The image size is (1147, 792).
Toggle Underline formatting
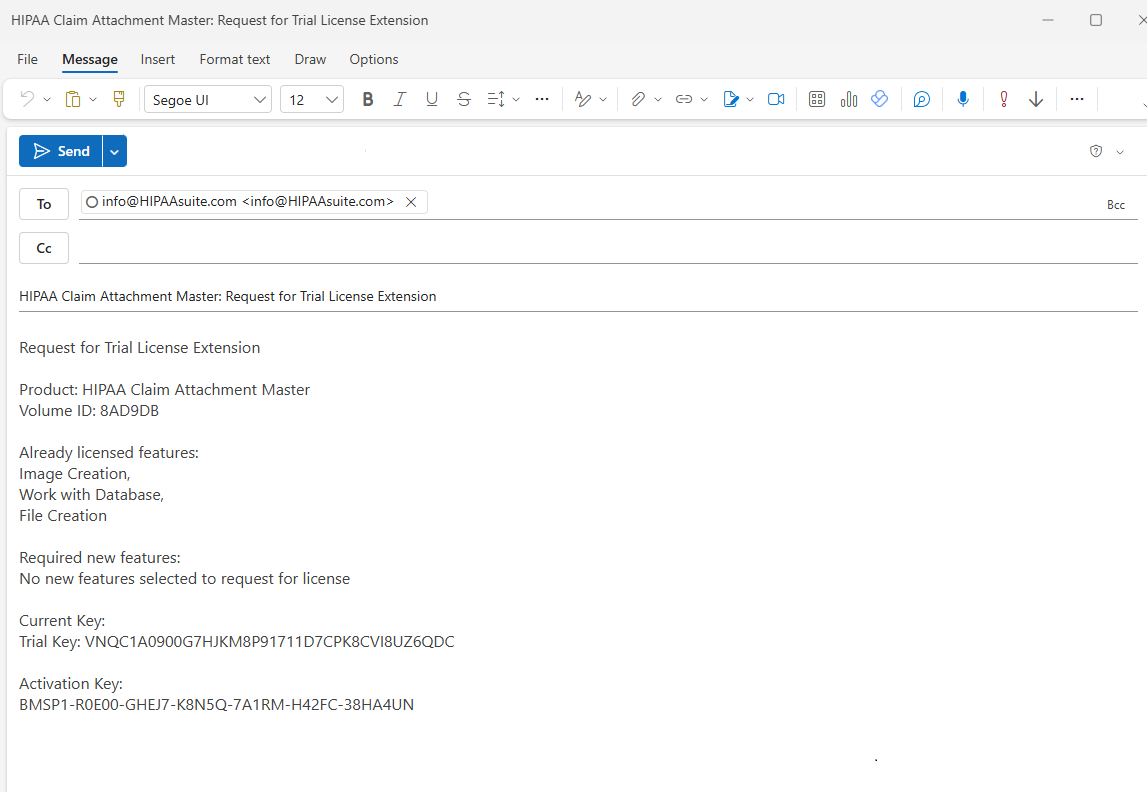click(x=432, y=99)
